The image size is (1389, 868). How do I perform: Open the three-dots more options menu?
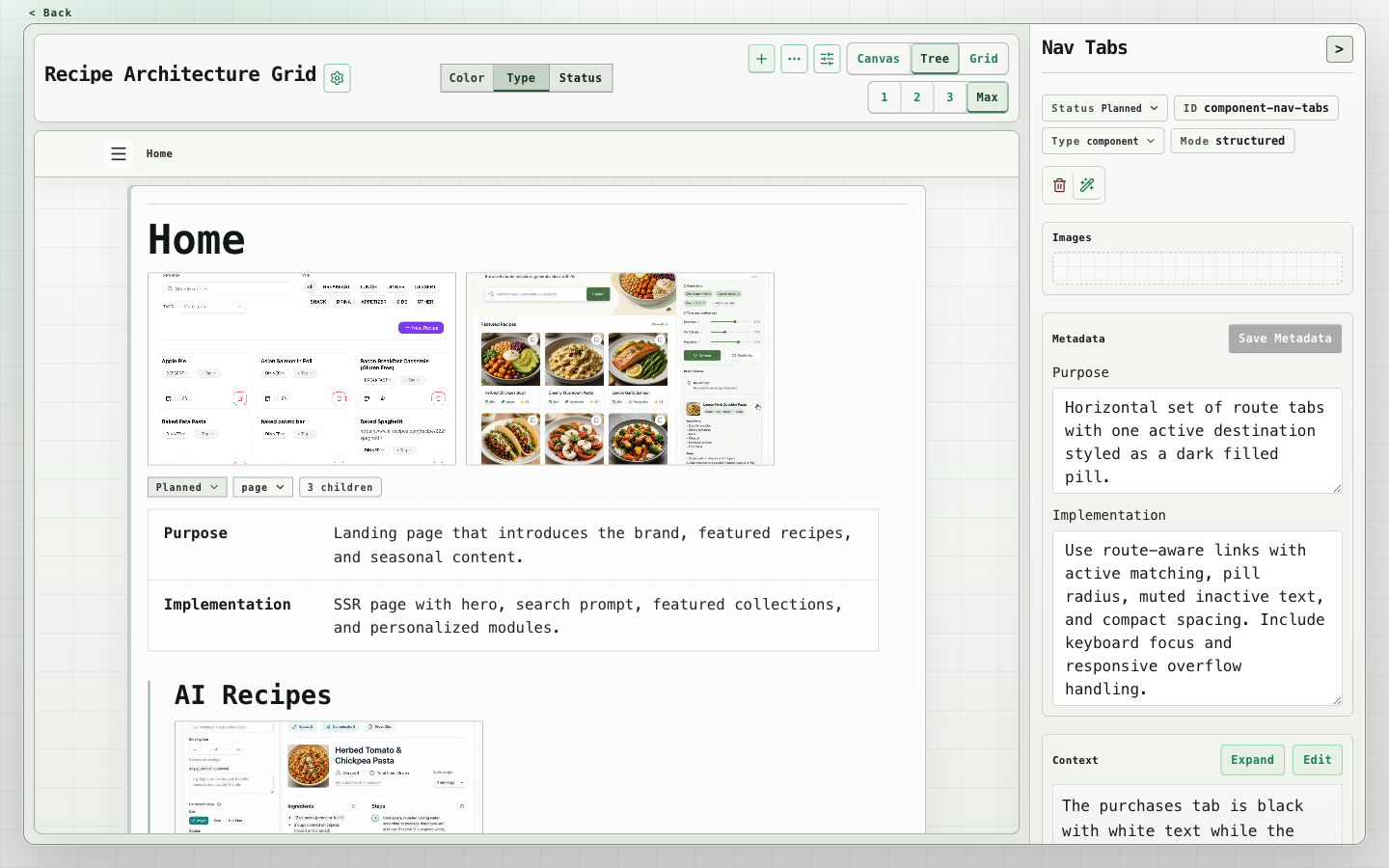794,59
